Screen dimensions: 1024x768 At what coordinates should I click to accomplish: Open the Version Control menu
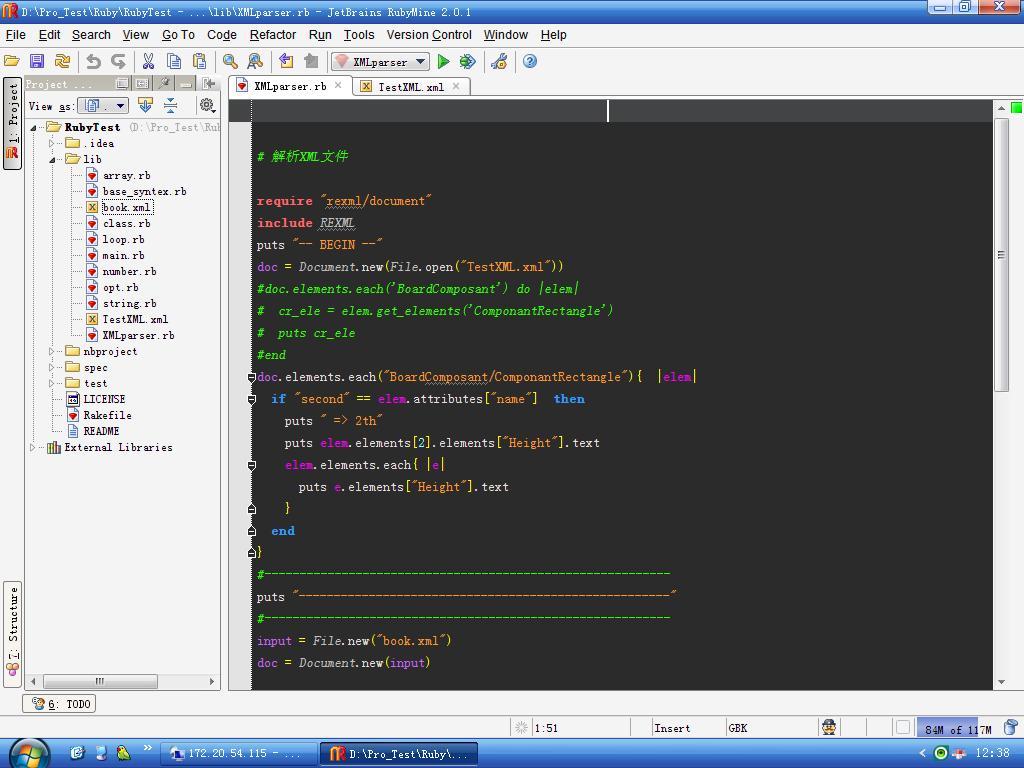pos(428,35)
